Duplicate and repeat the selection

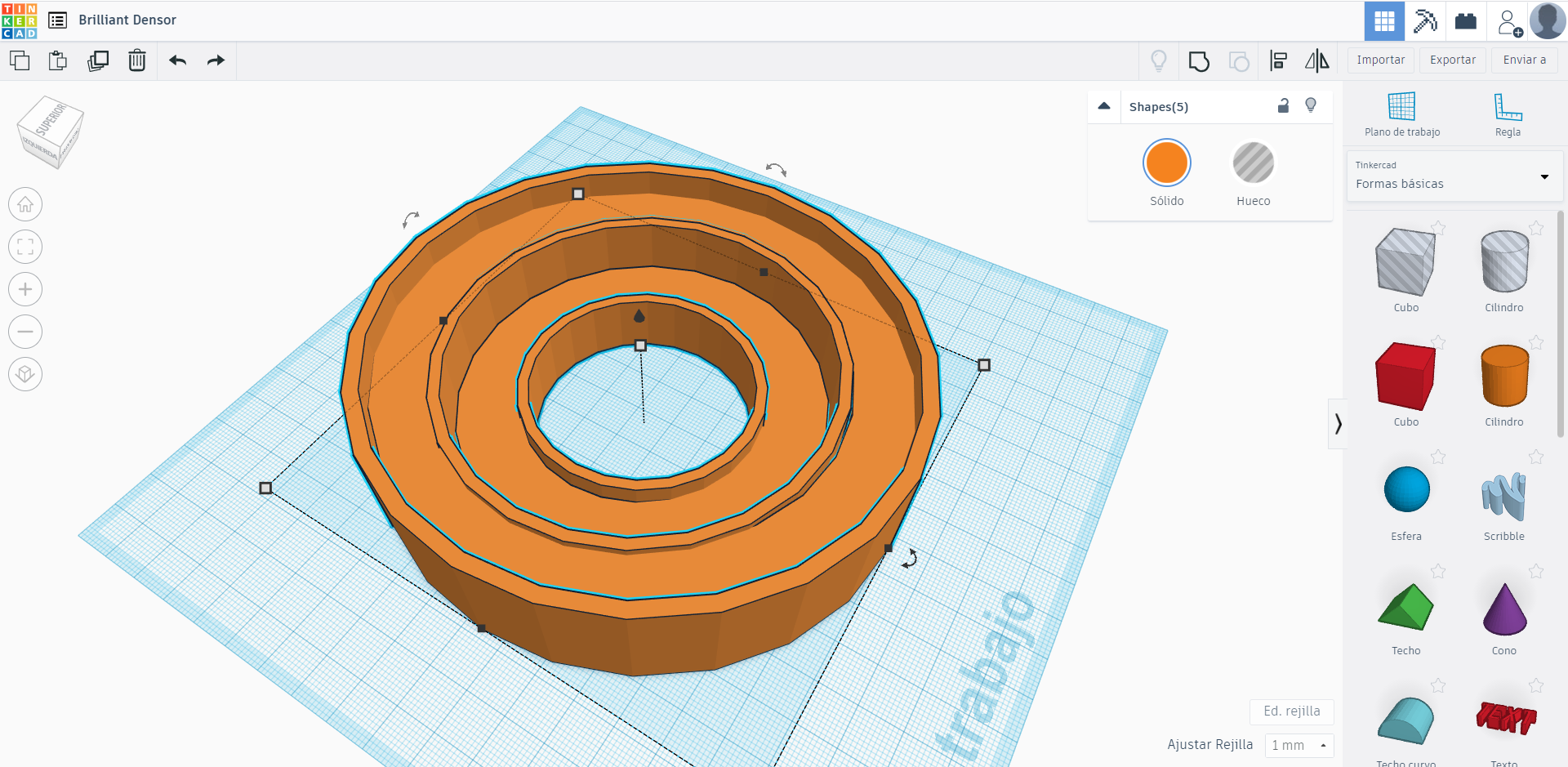point(98,60)
